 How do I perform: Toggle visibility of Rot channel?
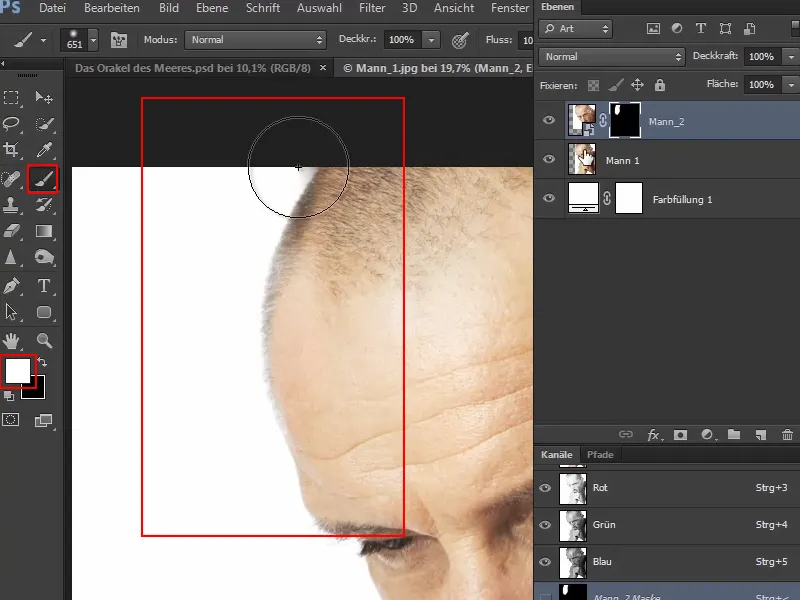click(545, 488)
